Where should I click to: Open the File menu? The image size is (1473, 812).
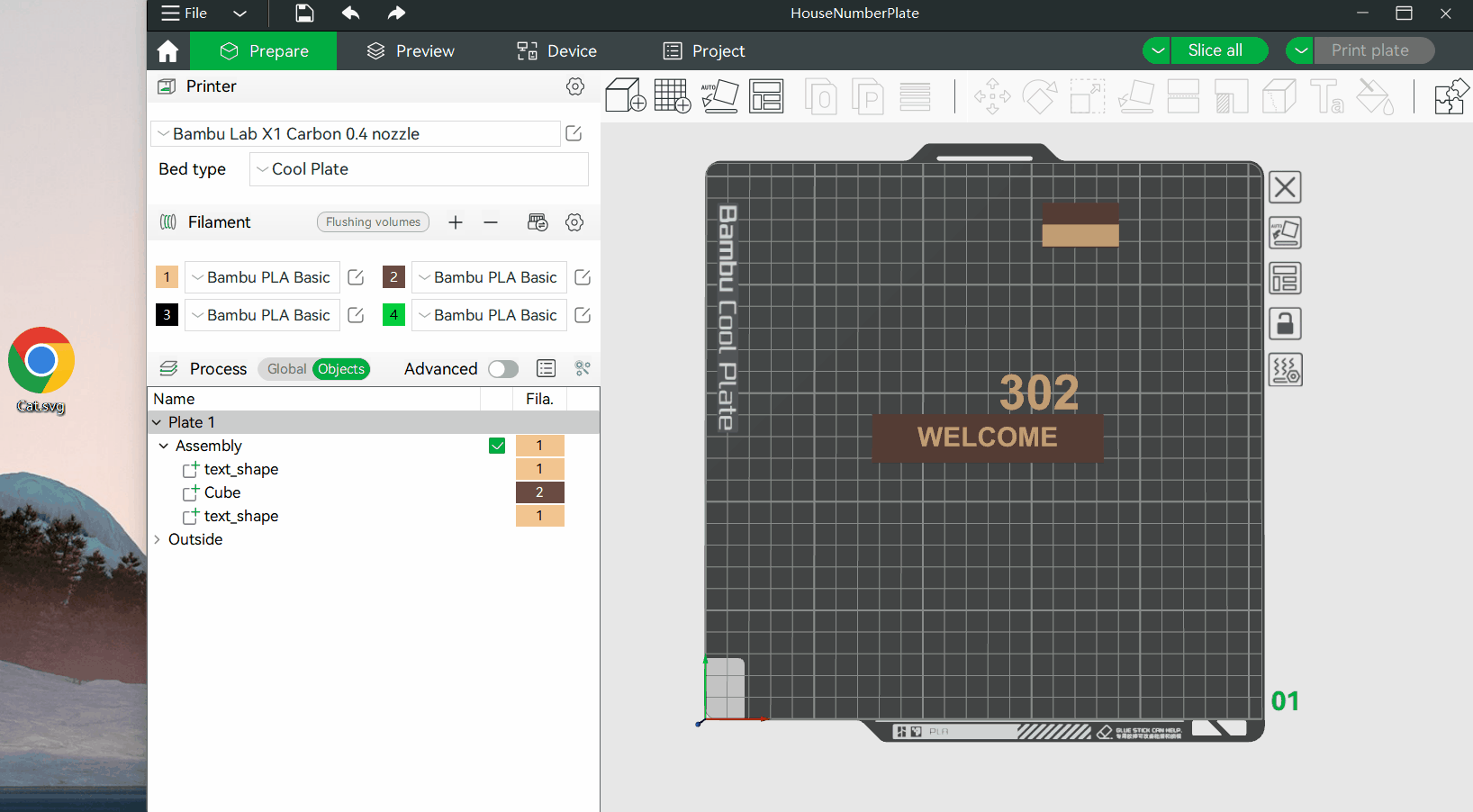185,14
